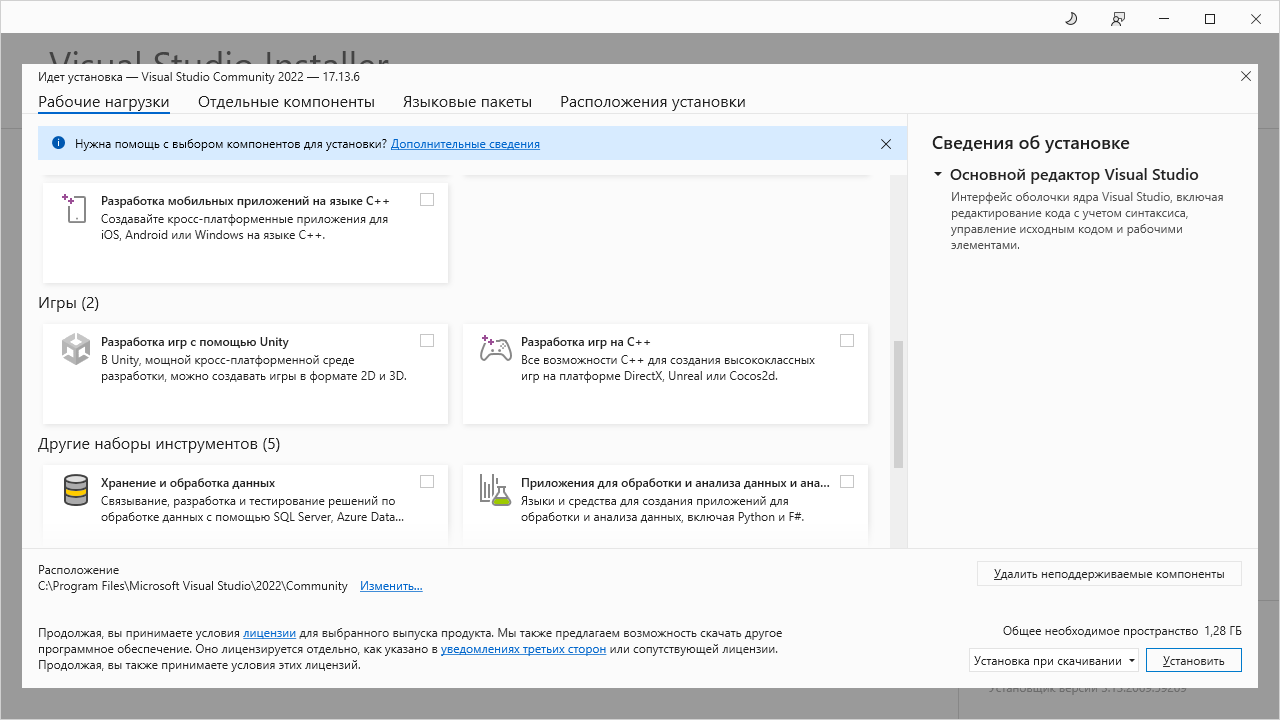Check the Unity game development workload

pyautogui.click(x=427, y=341)
